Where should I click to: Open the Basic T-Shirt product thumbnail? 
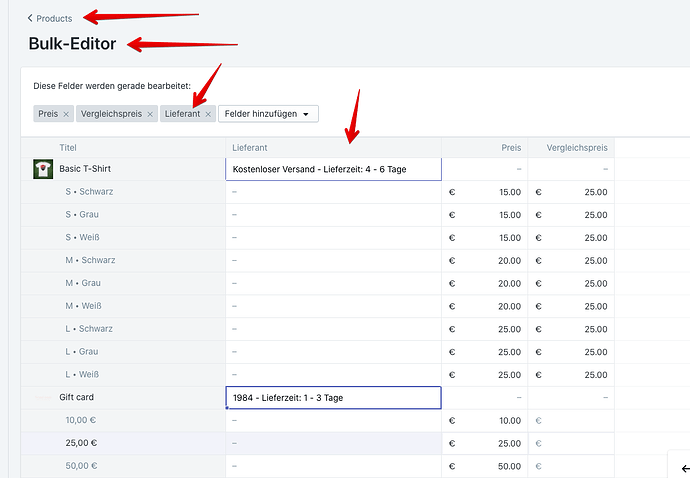click(x=42, y=169)
